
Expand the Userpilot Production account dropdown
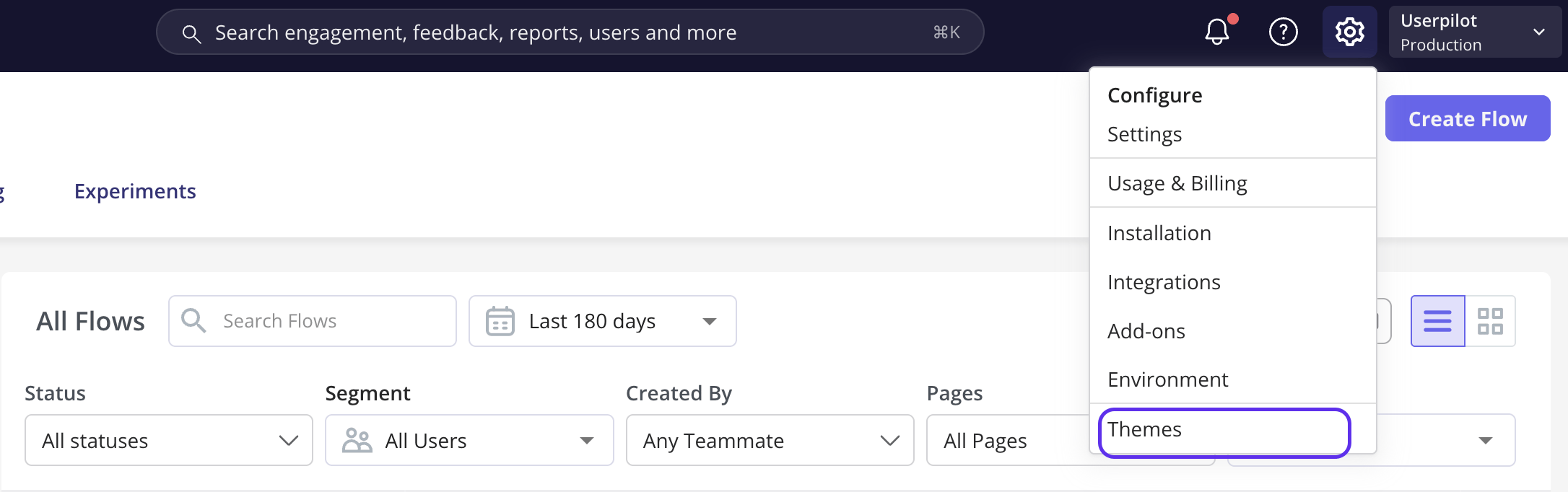[x=1474, y=32]
